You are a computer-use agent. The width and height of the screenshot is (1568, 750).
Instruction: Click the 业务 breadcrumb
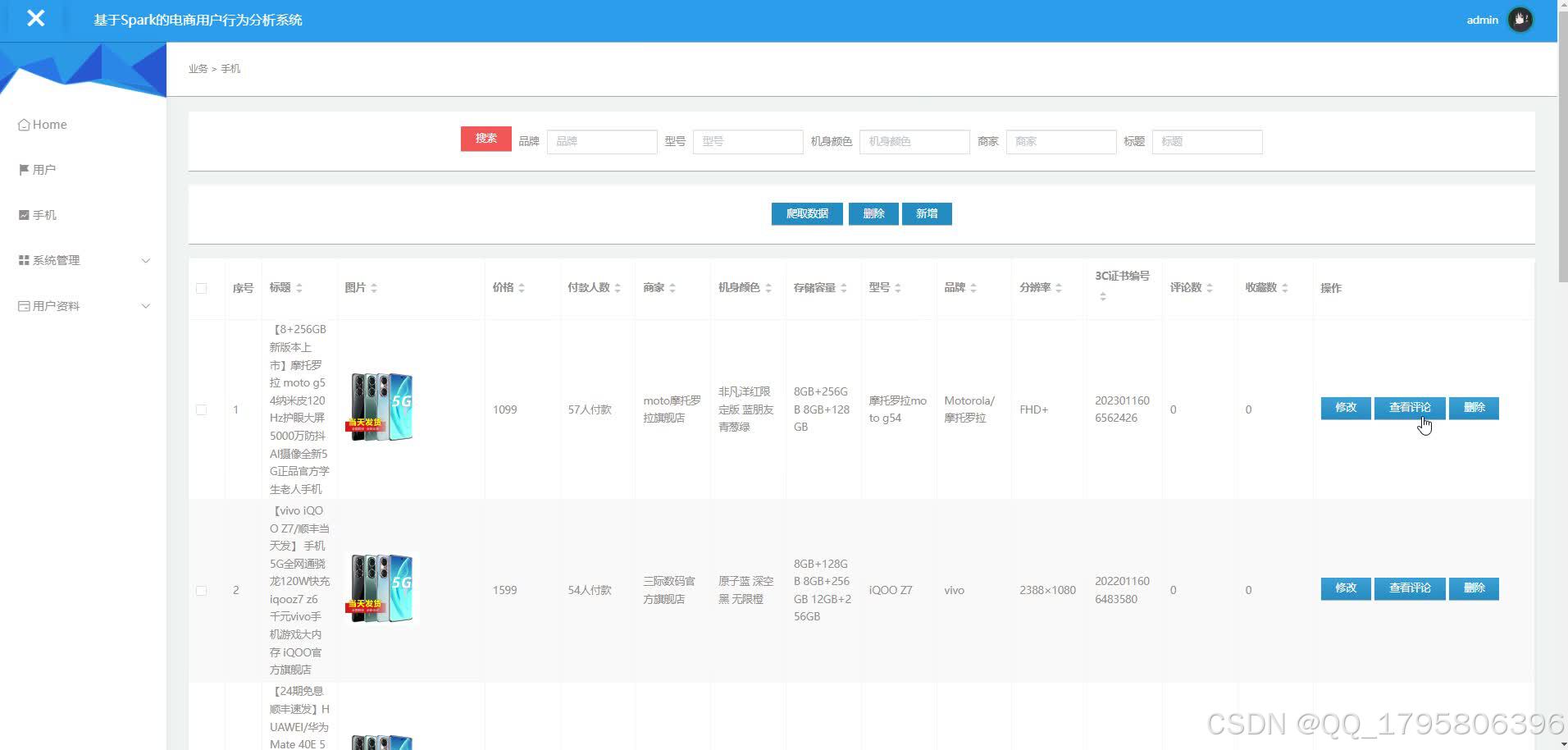pos(198,69)
